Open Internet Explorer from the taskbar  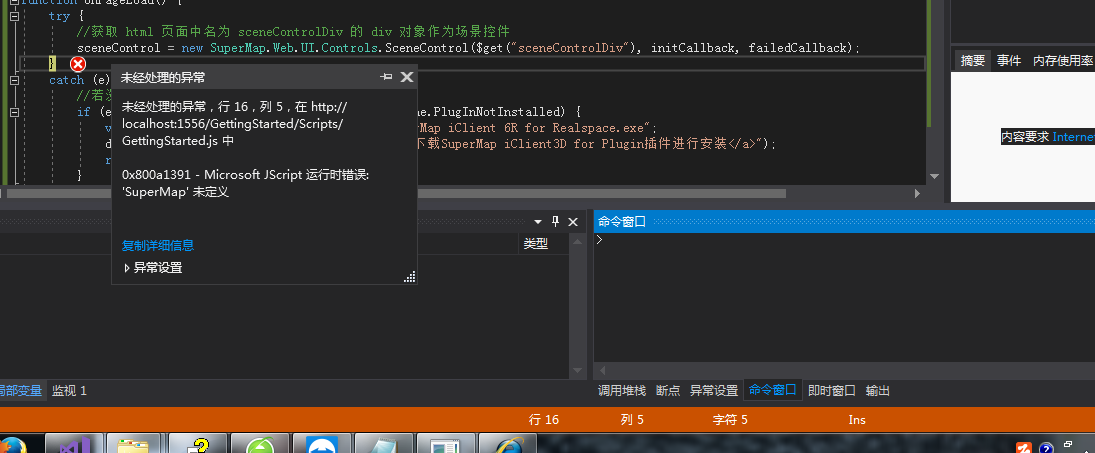tap(506, 444)
